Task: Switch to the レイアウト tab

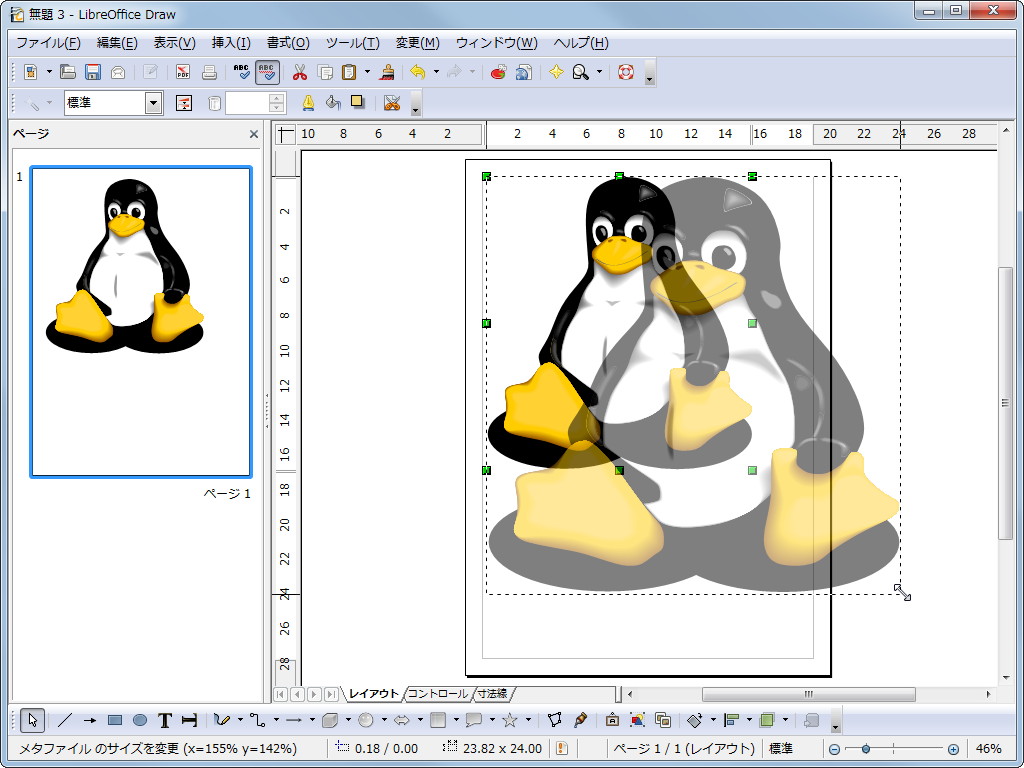Action: click(x=373, y=694)
